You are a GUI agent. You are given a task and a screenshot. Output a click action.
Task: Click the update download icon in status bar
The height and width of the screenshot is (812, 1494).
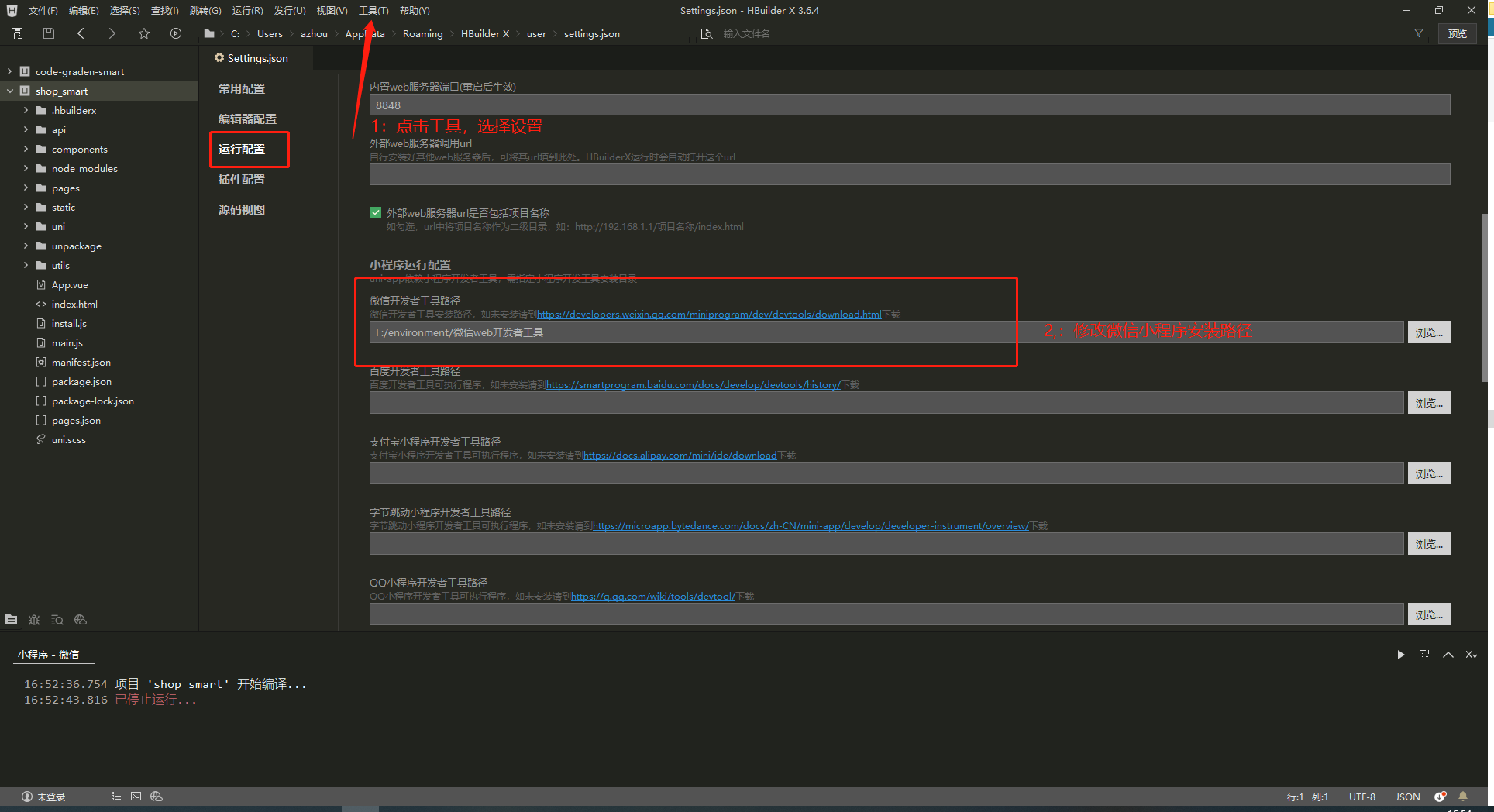(x=1440, y=797)
